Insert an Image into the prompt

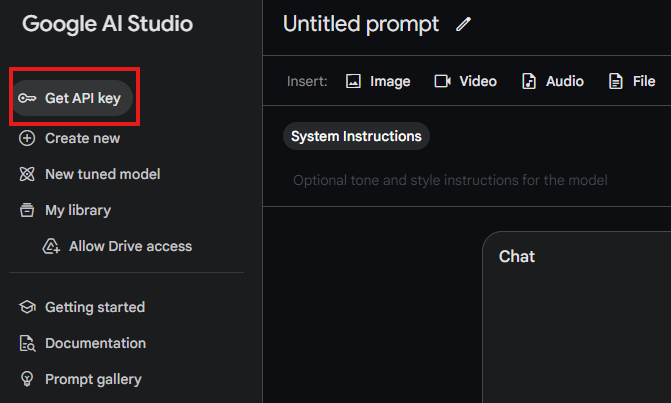coord(378,81)
